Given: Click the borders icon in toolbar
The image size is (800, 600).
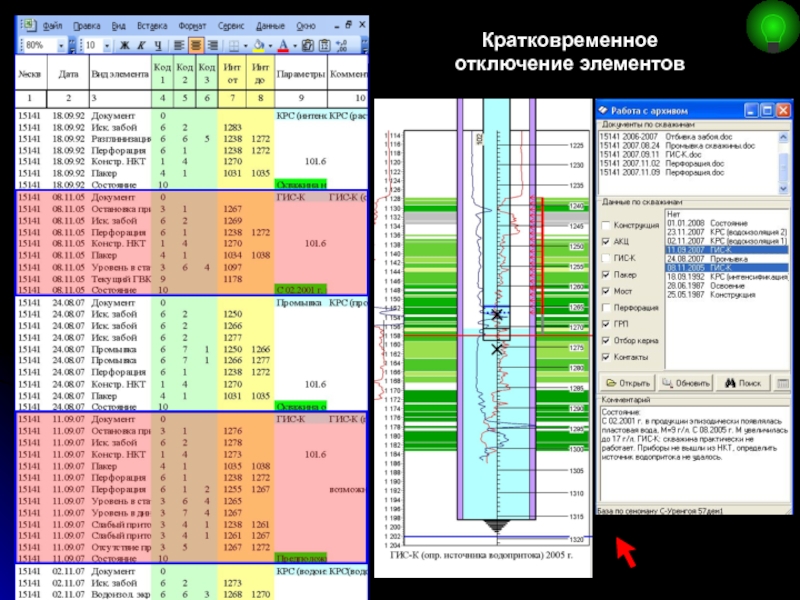Looking at the screenshot, I should [x=234, y=46].
